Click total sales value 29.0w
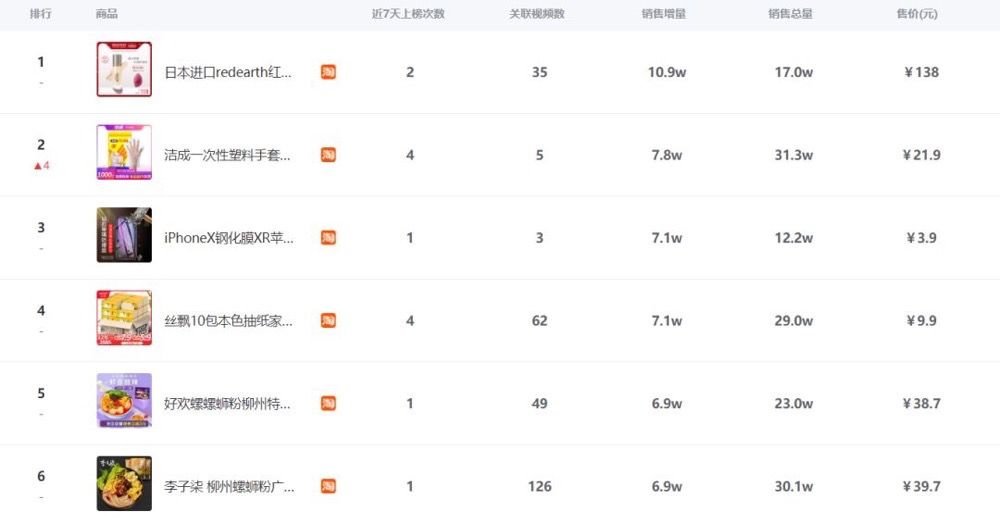Screen dimensions: 1000x525 (x=794, y=321)
